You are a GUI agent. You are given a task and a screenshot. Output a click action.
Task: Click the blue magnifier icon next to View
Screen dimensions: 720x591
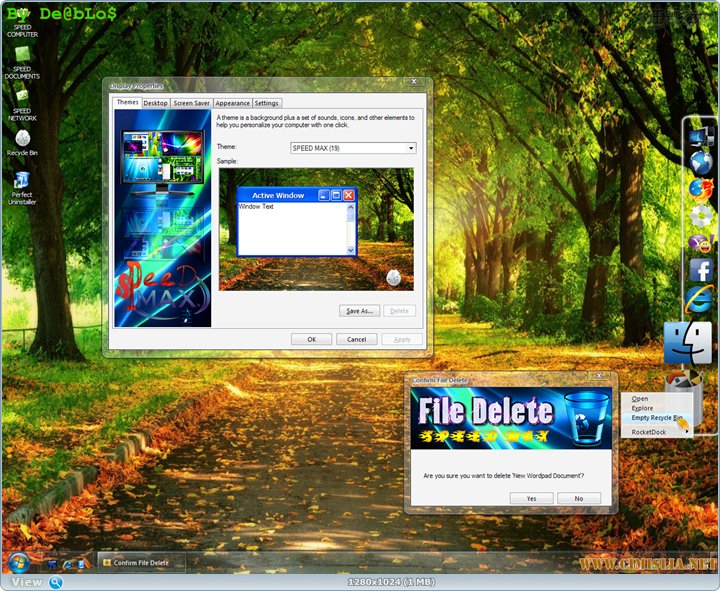(x=56, y=582)
